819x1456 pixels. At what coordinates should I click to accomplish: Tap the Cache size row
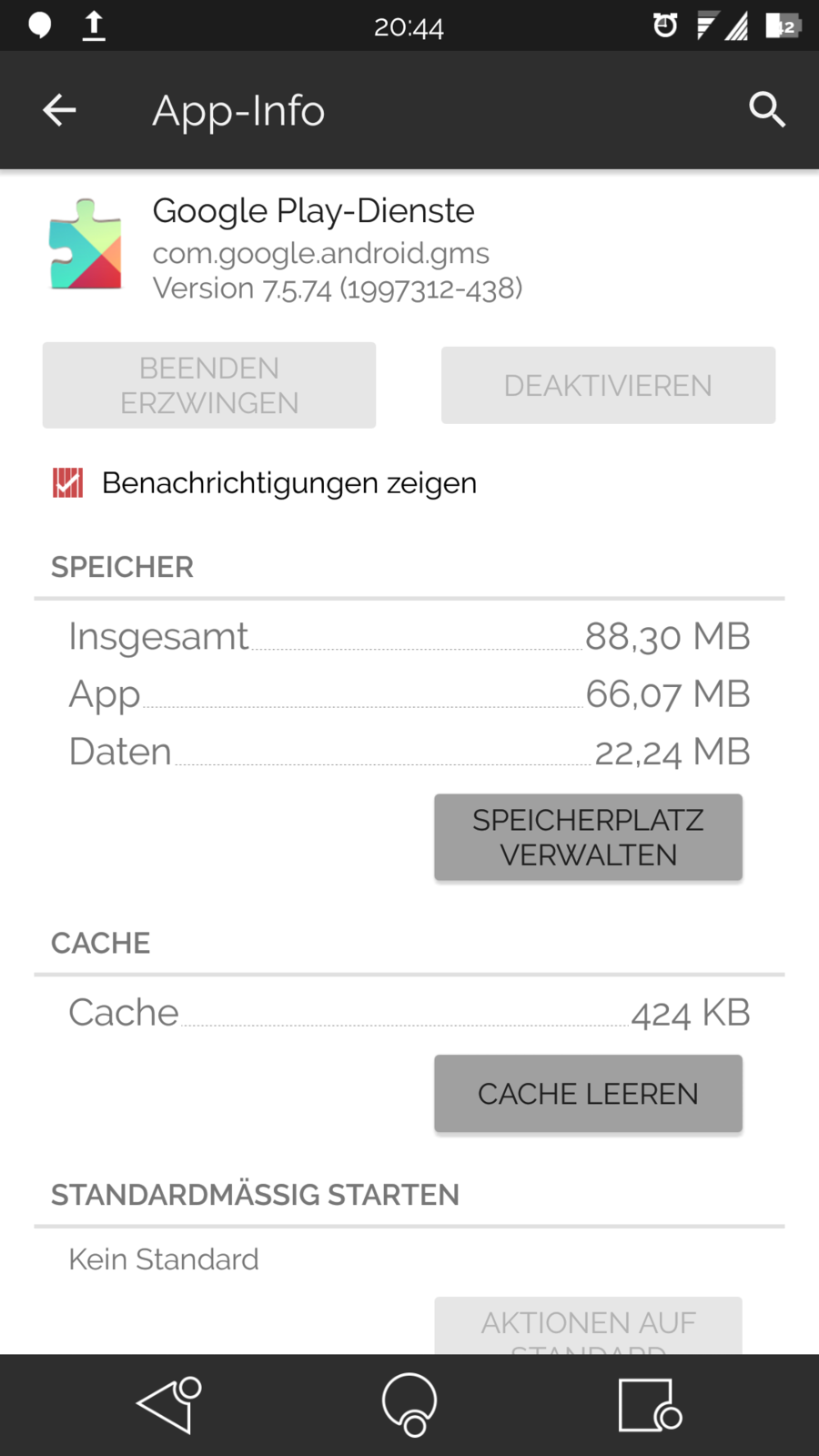point(409,1013)
